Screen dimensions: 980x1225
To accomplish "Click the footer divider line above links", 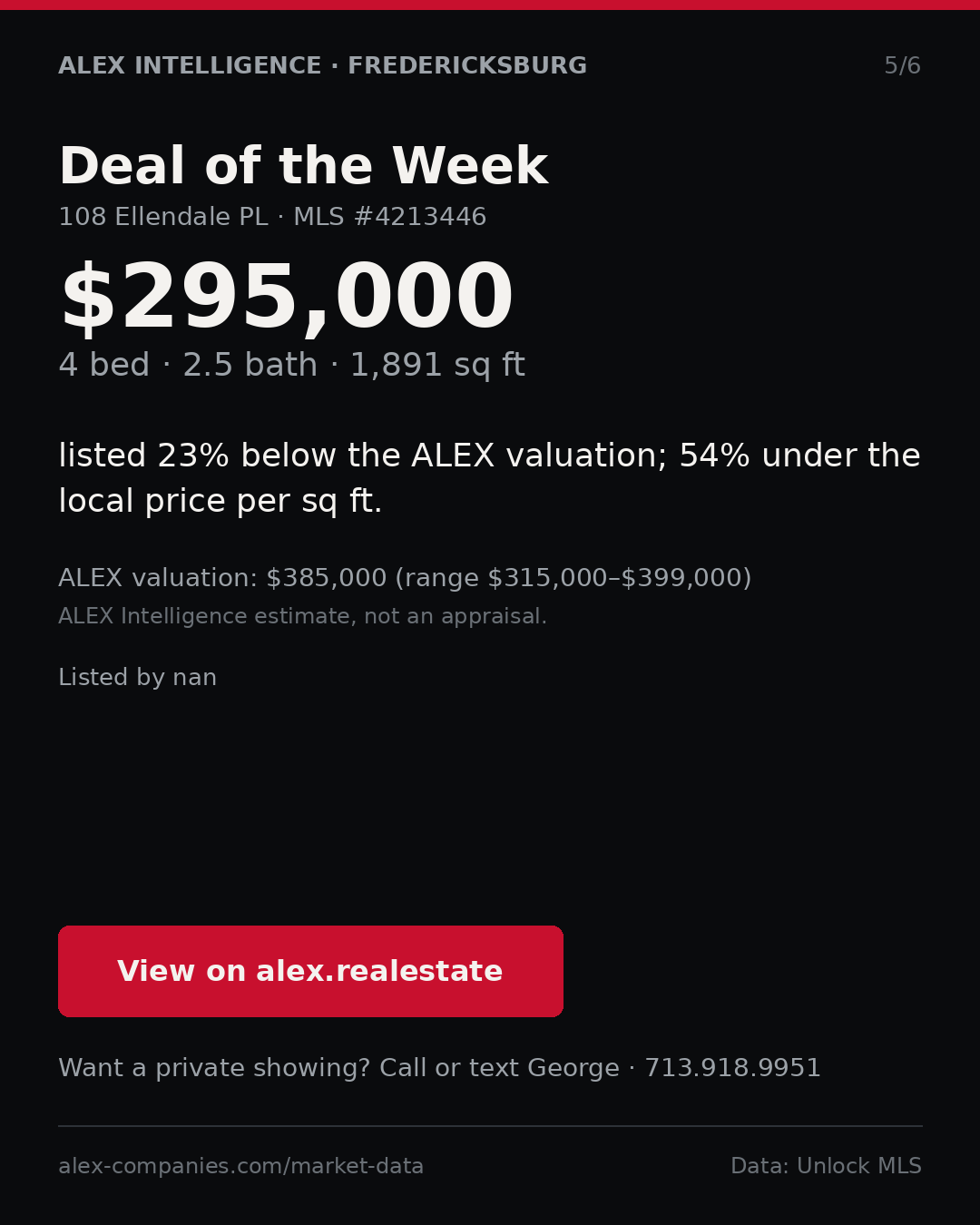I will (x=490, y=1126).
